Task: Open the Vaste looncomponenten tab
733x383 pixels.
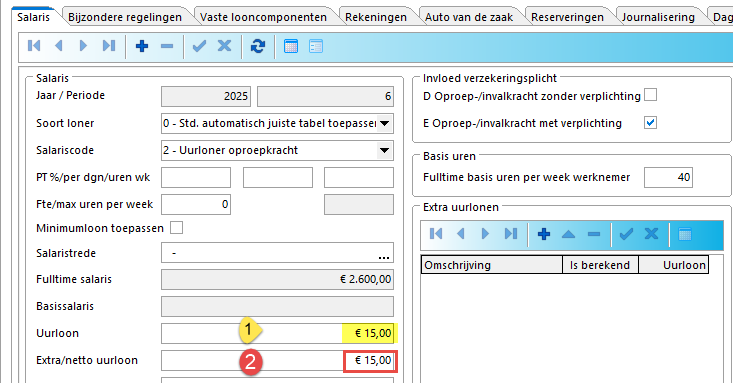Action: point(263,17)
